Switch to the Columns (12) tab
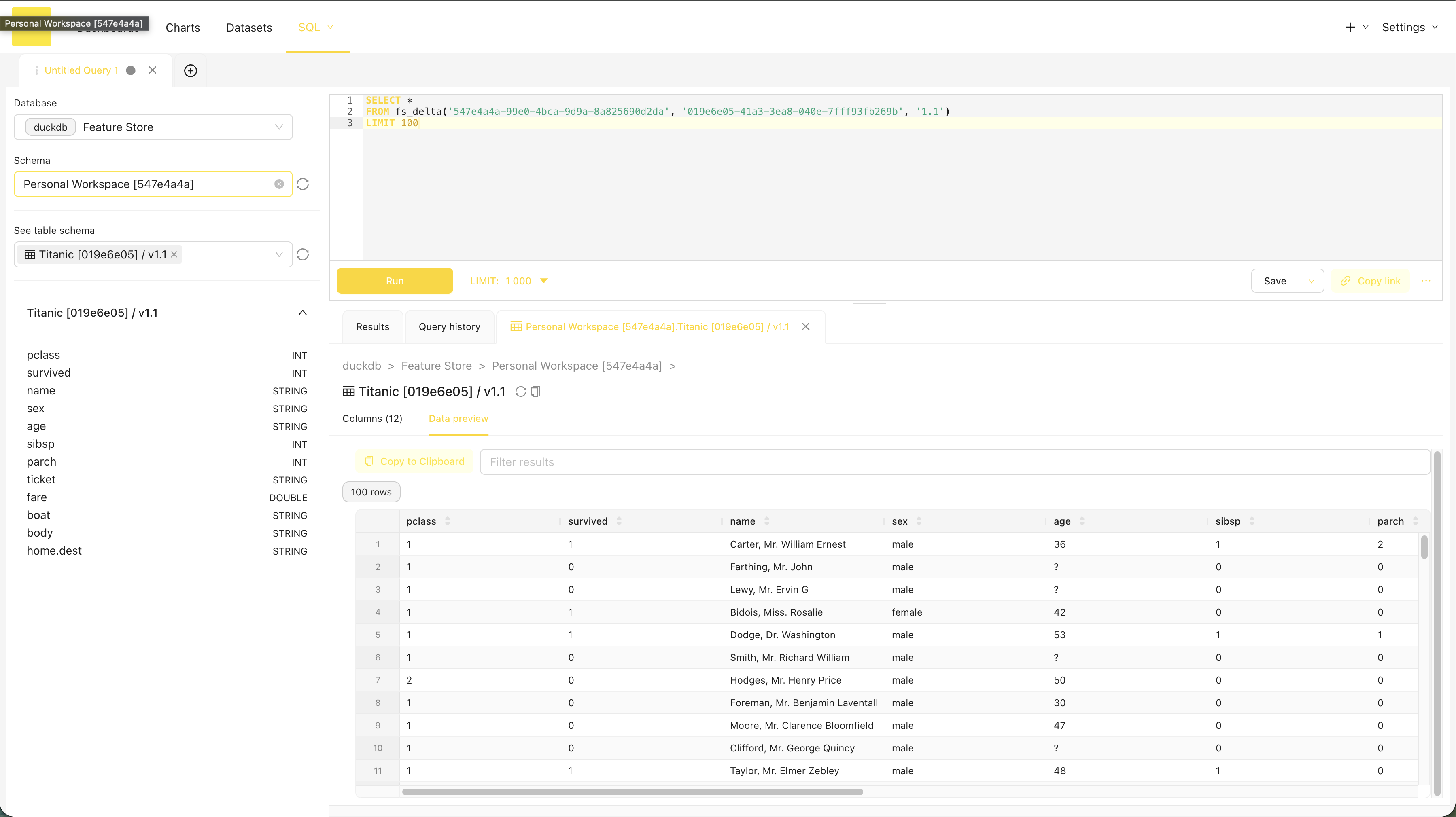 coord(372,419)
